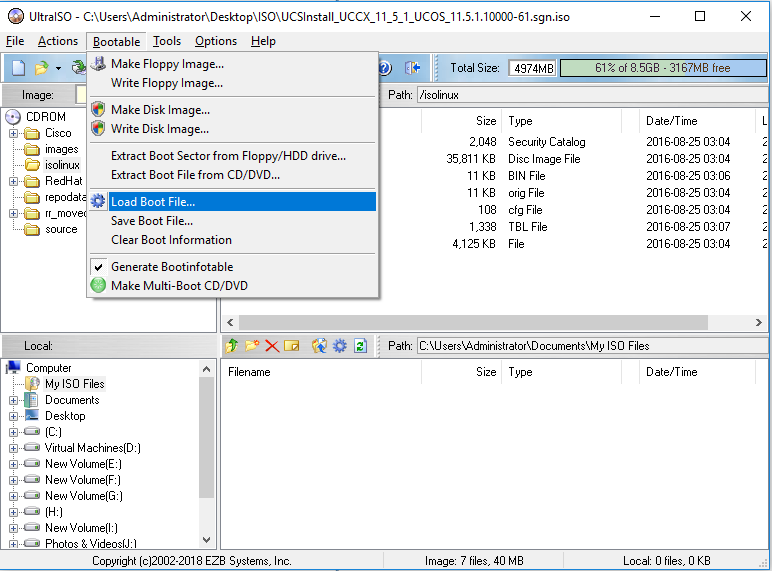Screen dimensions: 772x571
Task: Click the Add files icon in local toolbar
Action: [x=319, y=346]
